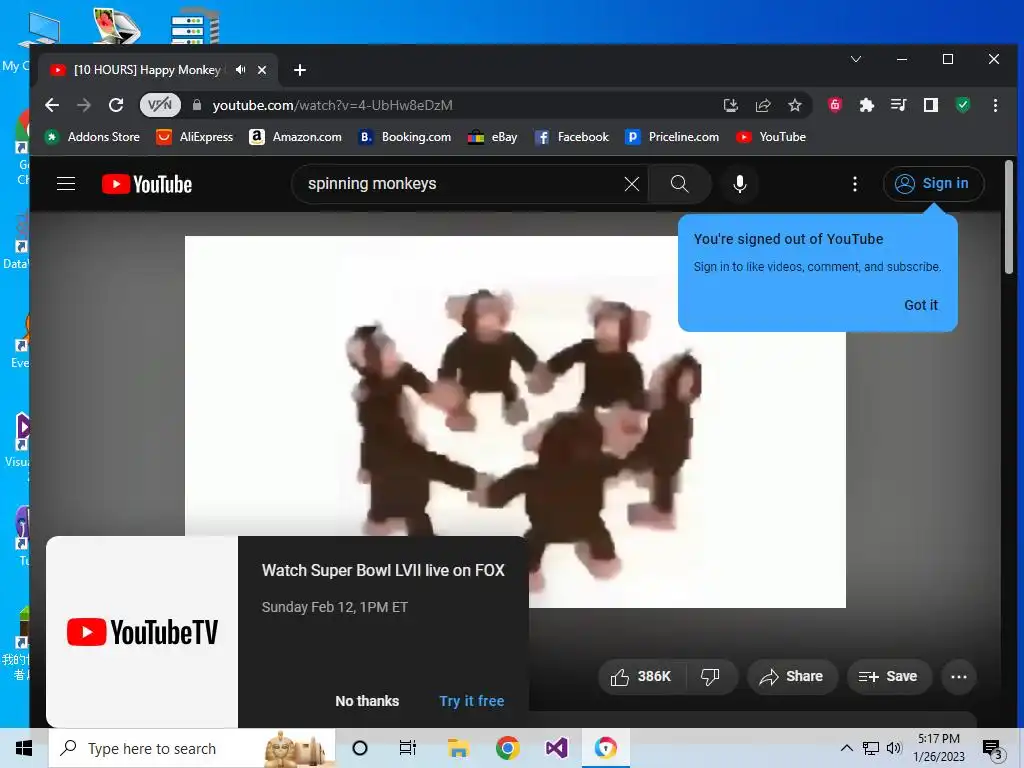Click Sign in button

click(933, 184)
